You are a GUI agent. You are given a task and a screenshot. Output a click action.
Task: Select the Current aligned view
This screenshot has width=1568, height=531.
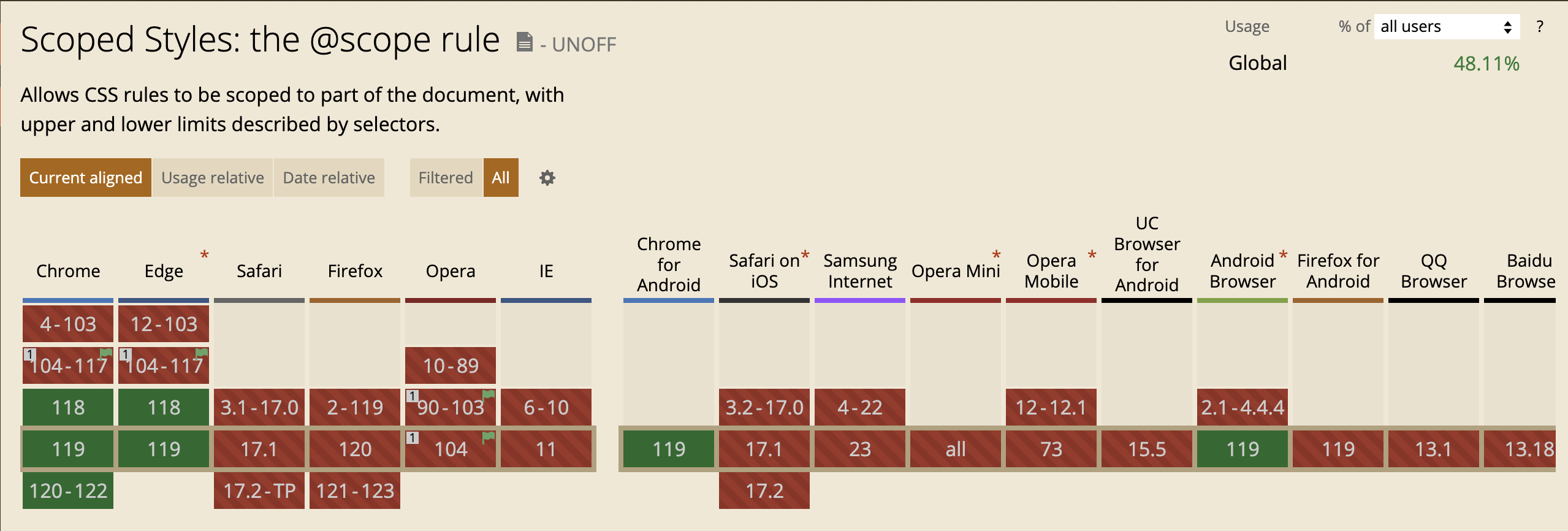pyautogui.click(x=86, y=178)
